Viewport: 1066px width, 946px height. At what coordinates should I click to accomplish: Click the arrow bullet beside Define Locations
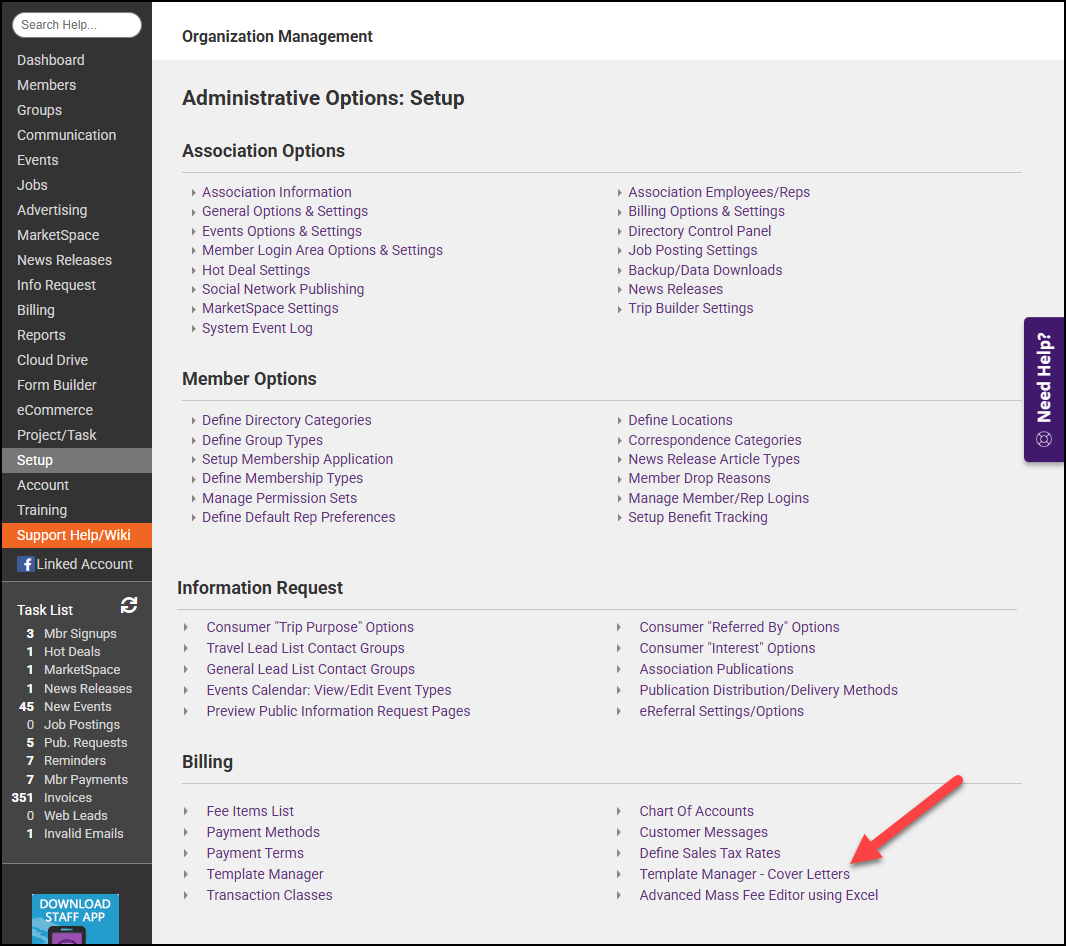point(620,421)
